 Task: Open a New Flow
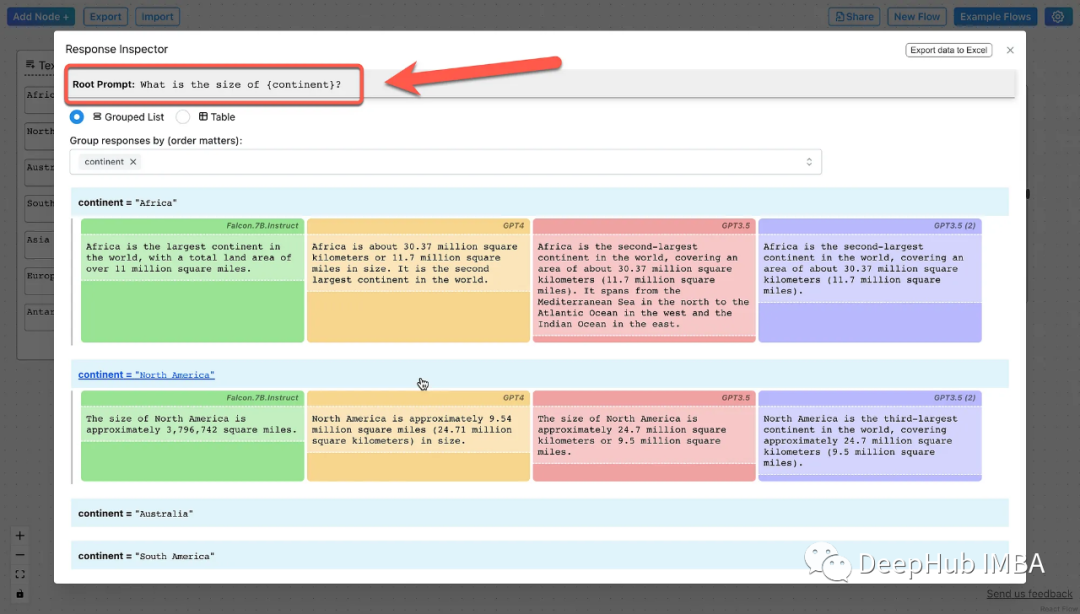point(917,17)
